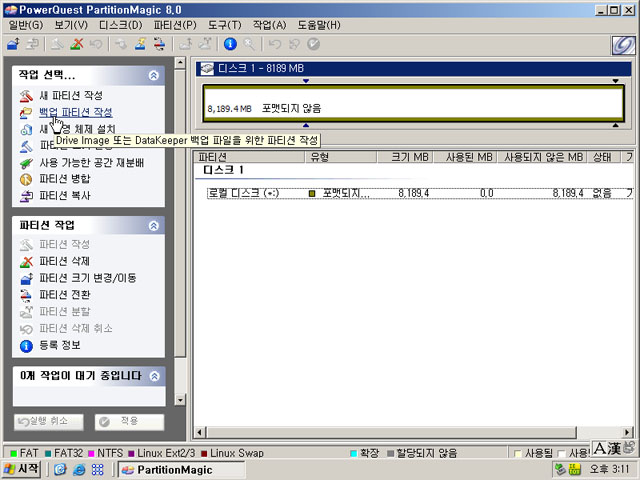This screenshot has width=640, height=480.
Task: Sort by 사용되지 않은 MB column header
Action: 542,157
